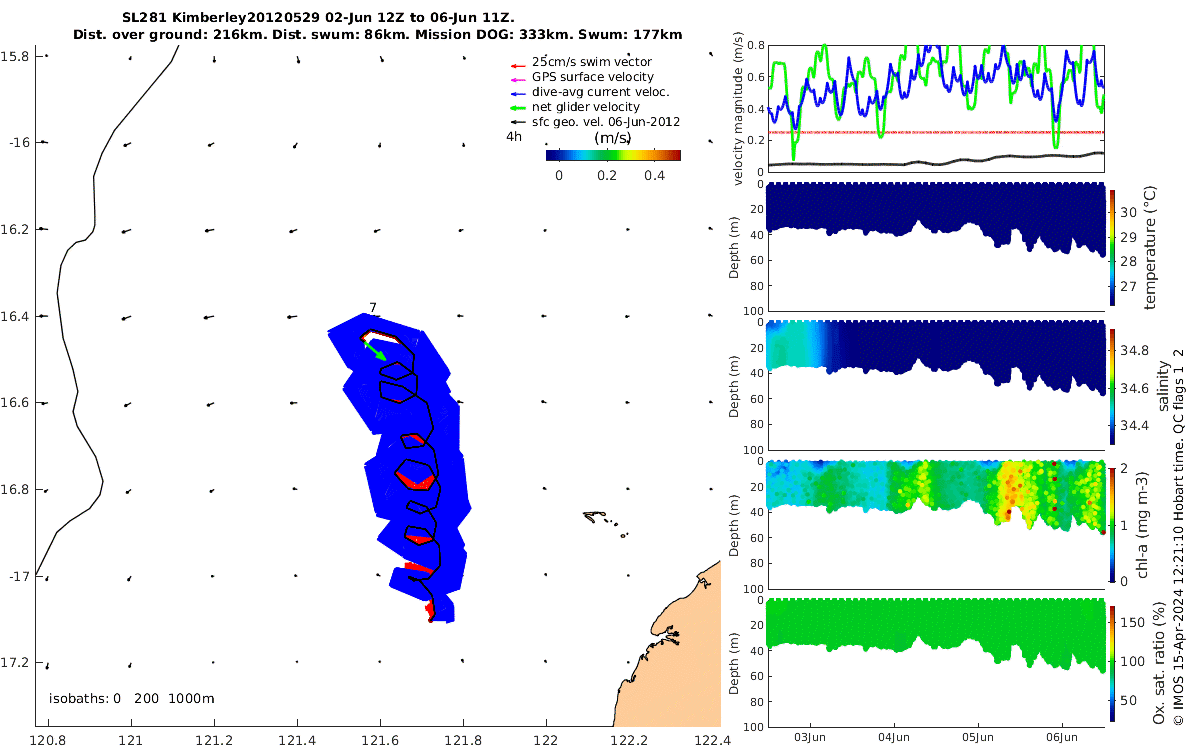Image resolution: width=1200 pixels, height=750 pixels.
Task: Click the '17.2' latitude tick label
Action: tap(15, 663)
